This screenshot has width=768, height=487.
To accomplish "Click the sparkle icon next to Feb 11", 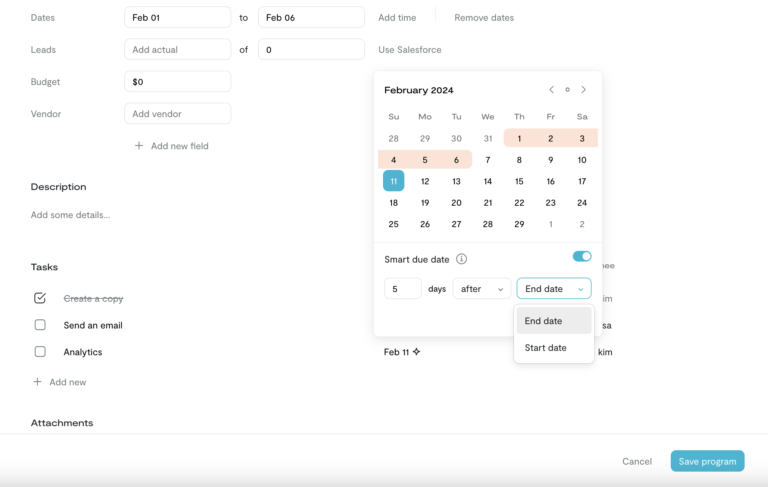I will [417, 352].
